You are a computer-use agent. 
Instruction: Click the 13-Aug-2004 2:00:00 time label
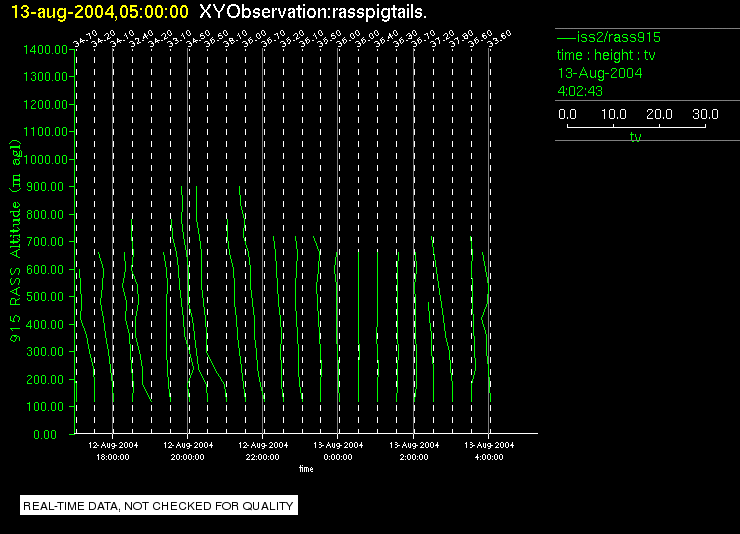click(x=414, y=451)
